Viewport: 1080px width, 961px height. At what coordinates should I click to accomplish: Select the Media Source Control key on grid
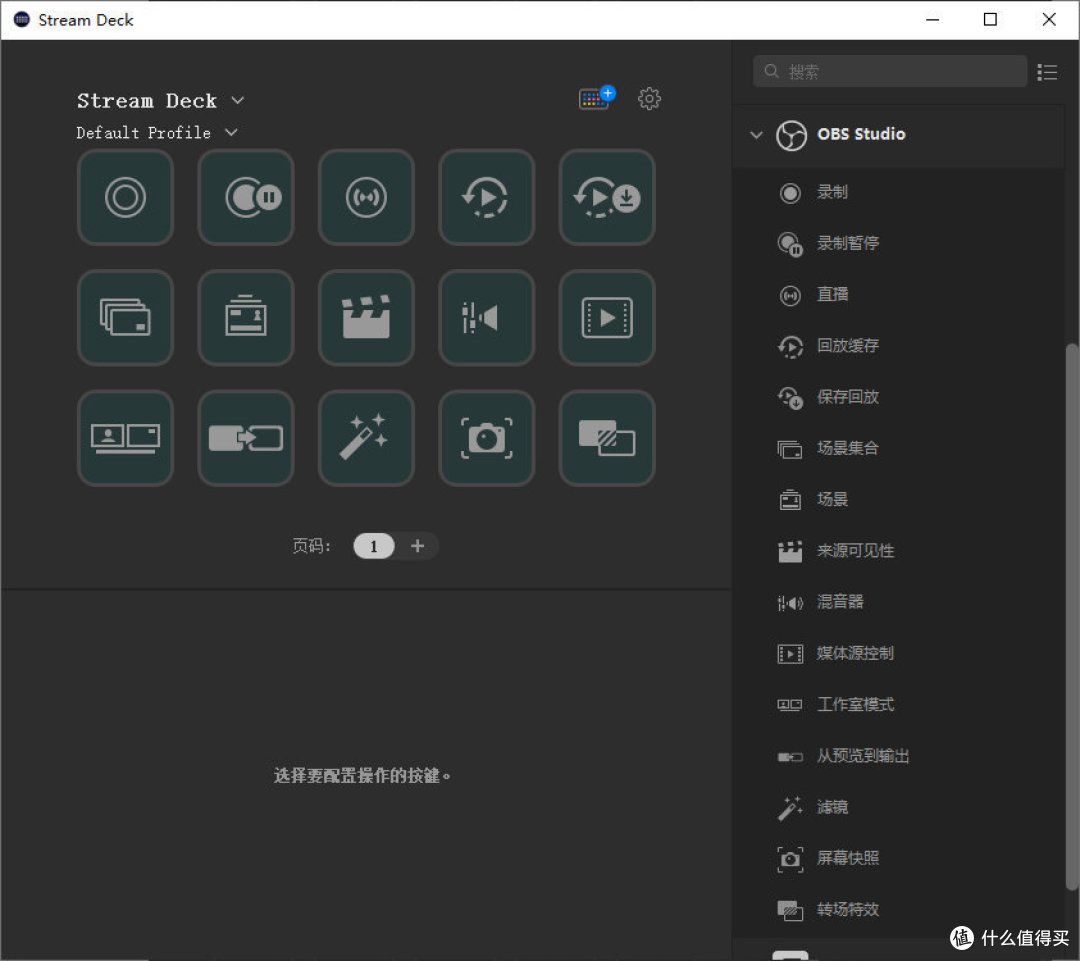click(607, 318)
